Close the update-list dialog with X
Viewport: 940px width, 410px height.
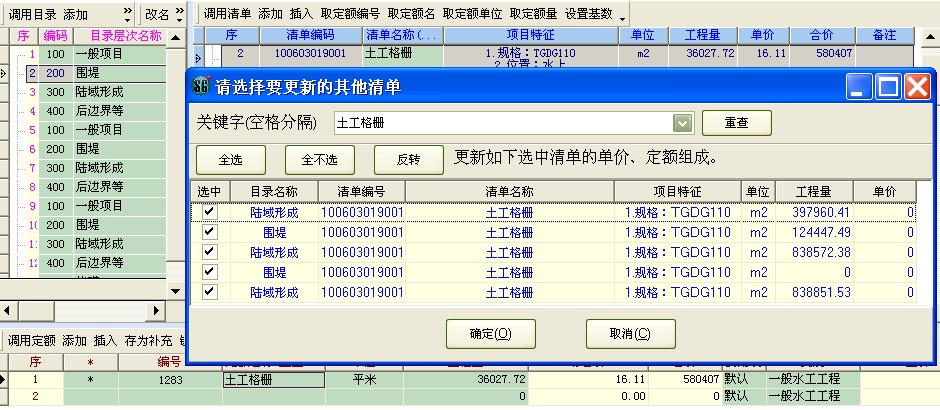click(918, 88)
